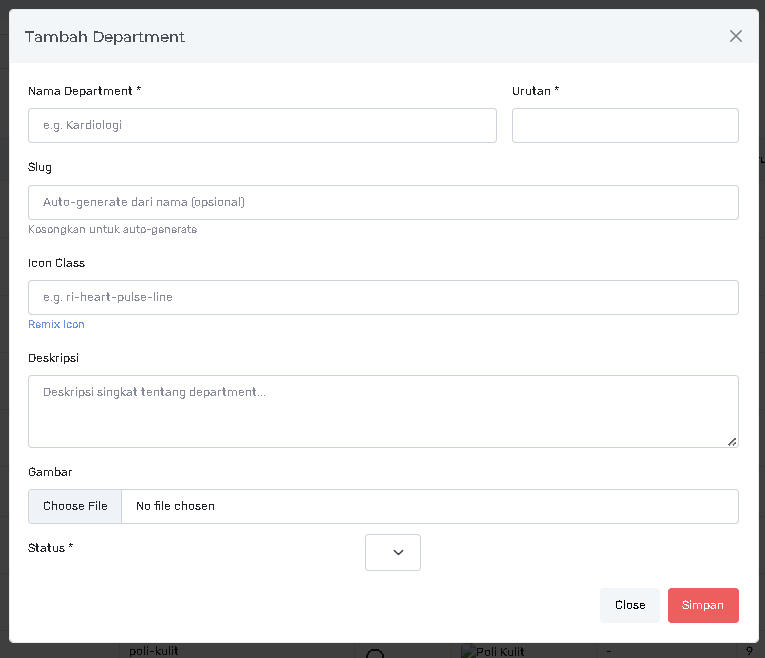Click the Deskripsi label text
Image resolution: width=765 pixels, height=658 pixels.
click(53, 357)
